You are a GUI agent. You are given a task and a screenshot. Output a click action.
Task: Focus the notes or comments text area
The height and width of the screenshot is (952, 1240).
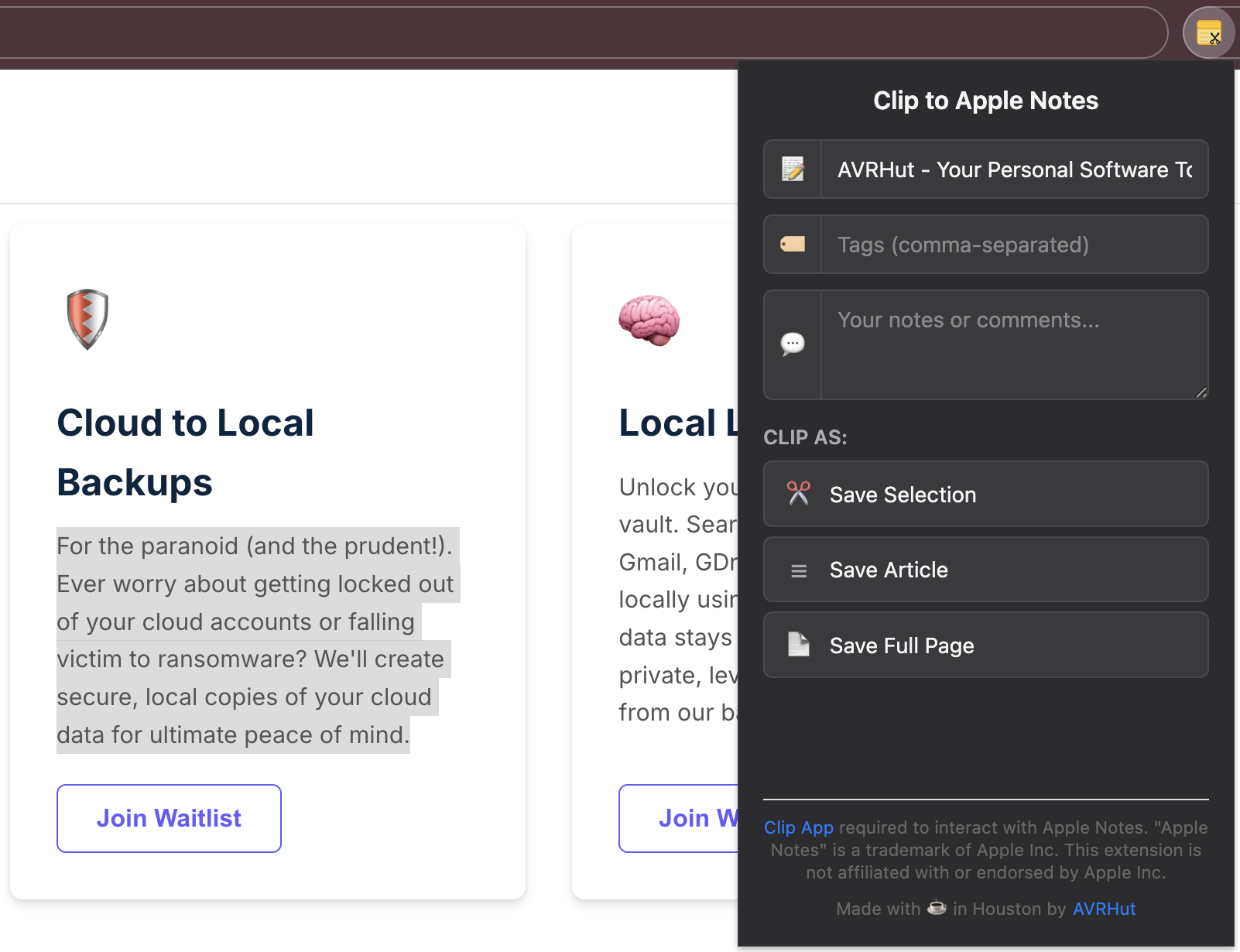[1014, 345]
